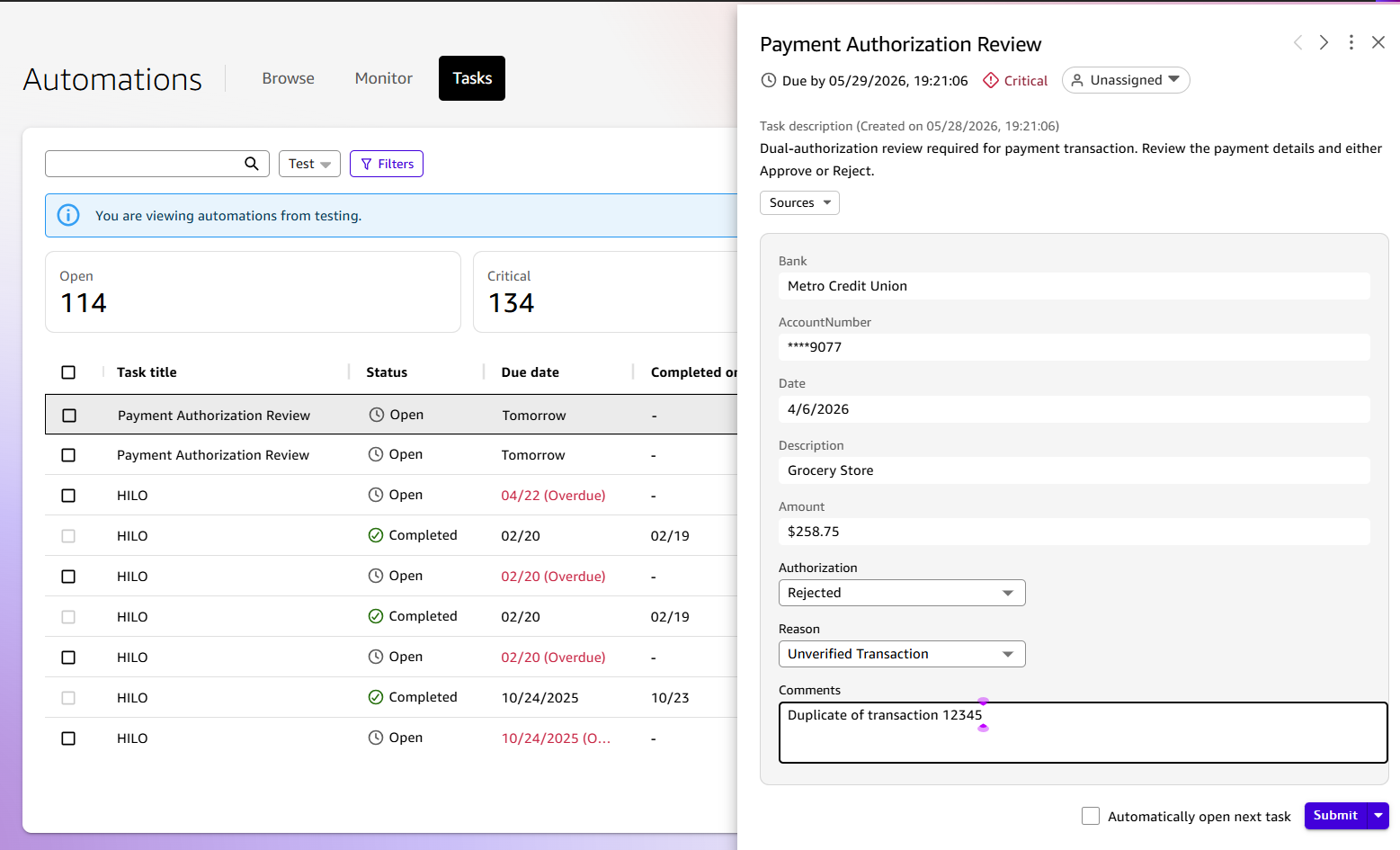The image size is (1400, 850).
Task: Click the Date field 4/6/2026
Action: [1074, 409]
